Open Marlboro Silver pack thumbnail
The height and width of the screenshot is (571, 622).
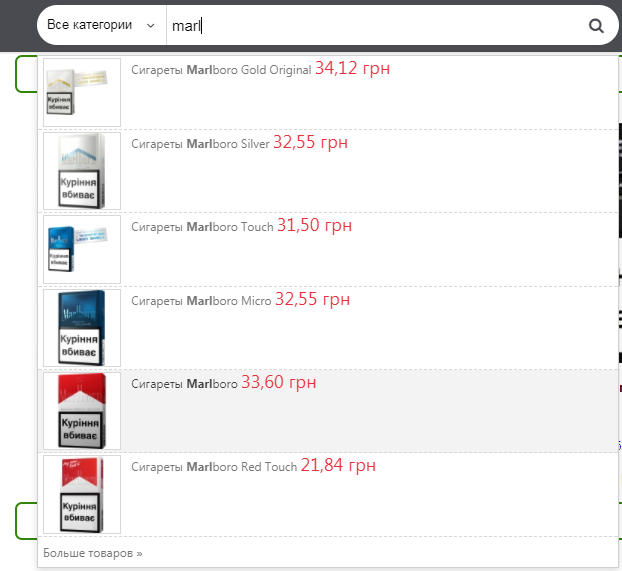point(82,171)
